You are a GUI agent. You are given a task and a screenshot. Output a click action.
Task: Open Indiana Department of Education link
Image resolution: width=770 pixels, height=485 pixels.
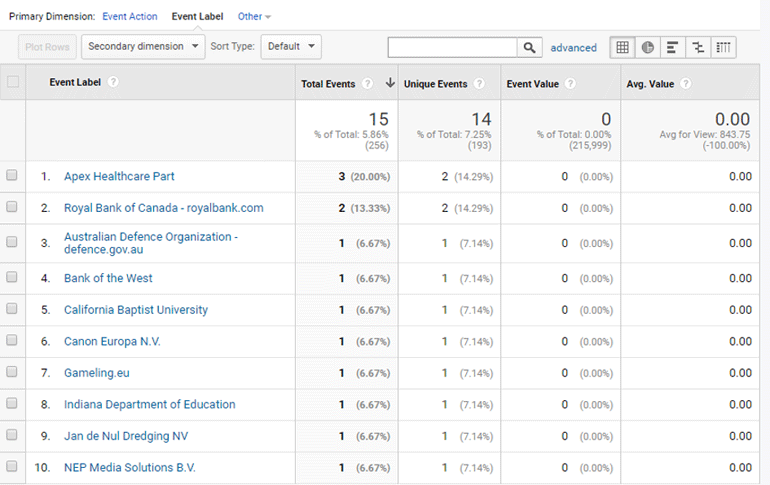[x=150, y=404]
